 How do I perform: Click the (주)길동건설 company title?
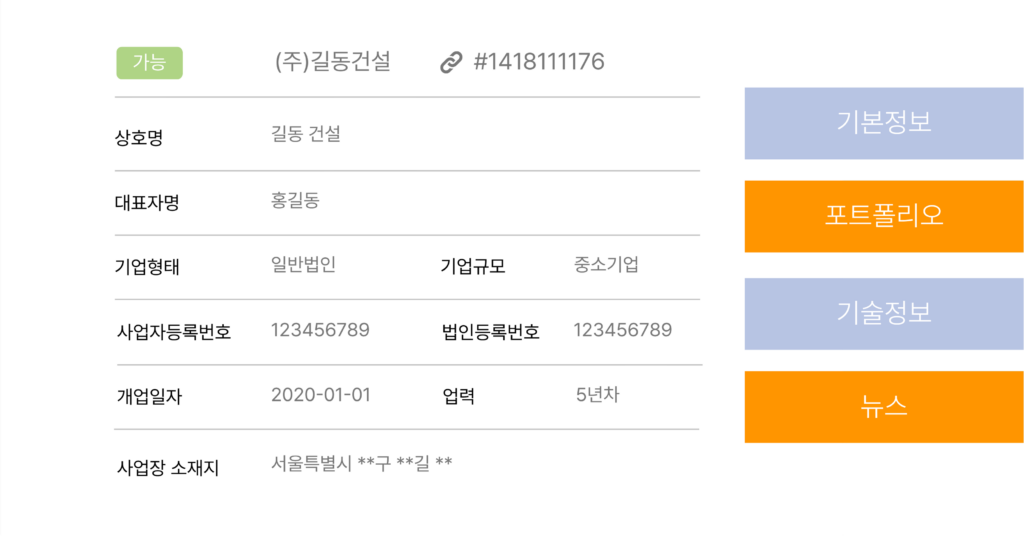coord(332,62)
